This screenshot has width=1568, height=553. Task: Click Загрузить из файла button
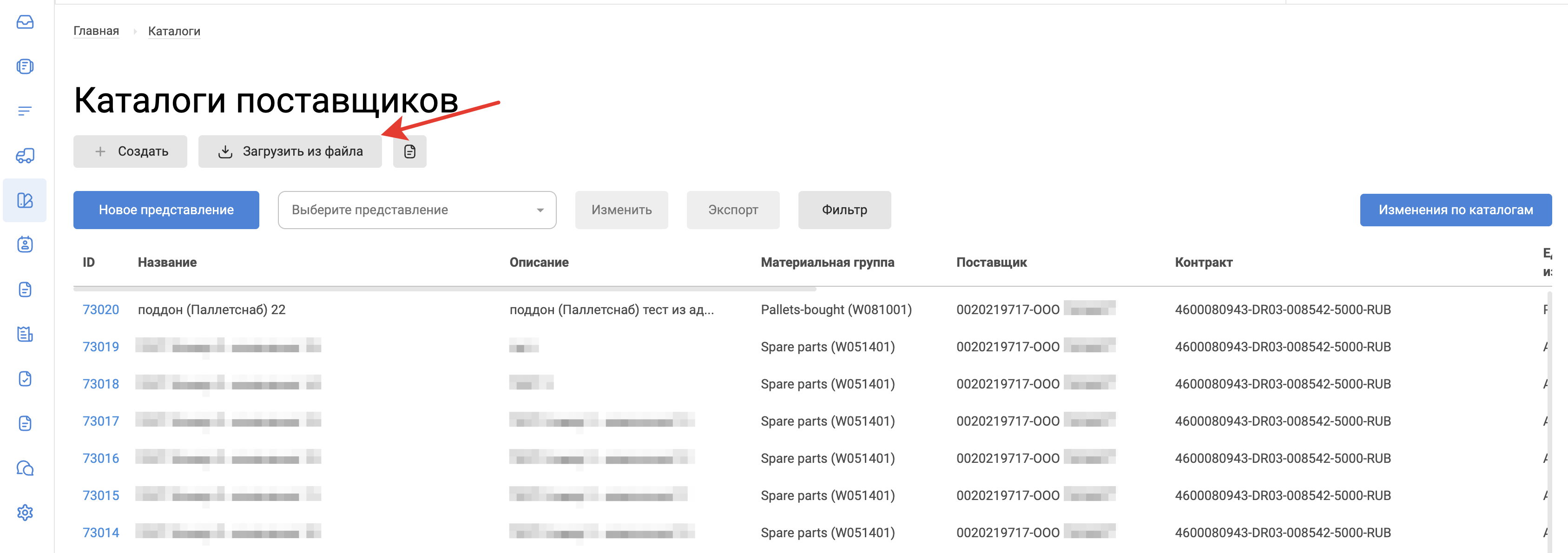pyautogui.click(x=290, y=151)
